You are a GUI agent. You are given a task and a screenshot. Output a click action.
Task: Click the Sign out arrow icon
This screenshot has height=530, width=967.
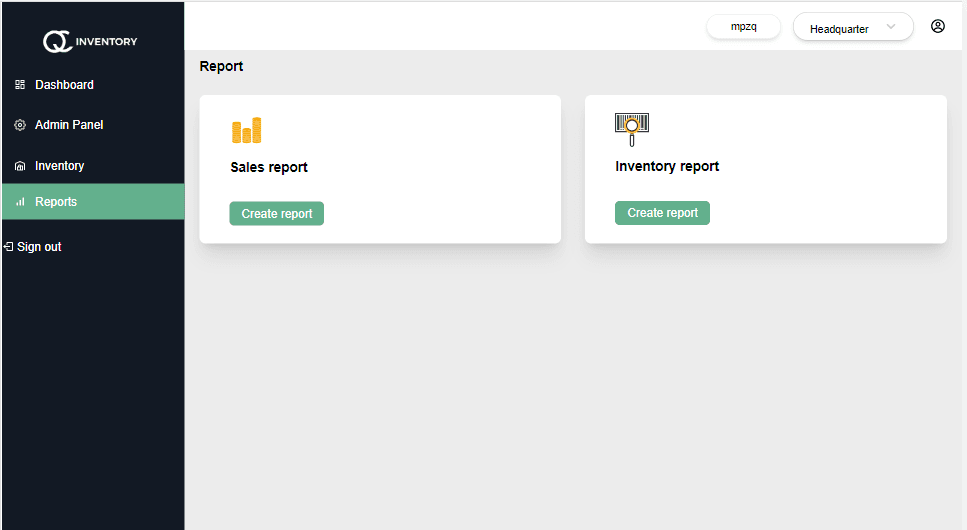click(8, 247)
